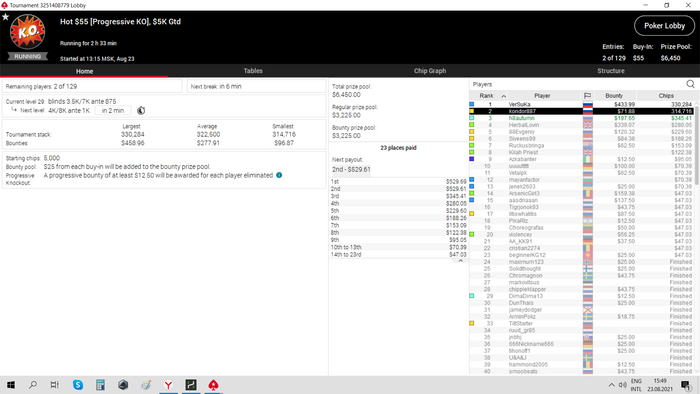Sort by the country flag column header
700x394 pixels.
[x=588, y=95]
